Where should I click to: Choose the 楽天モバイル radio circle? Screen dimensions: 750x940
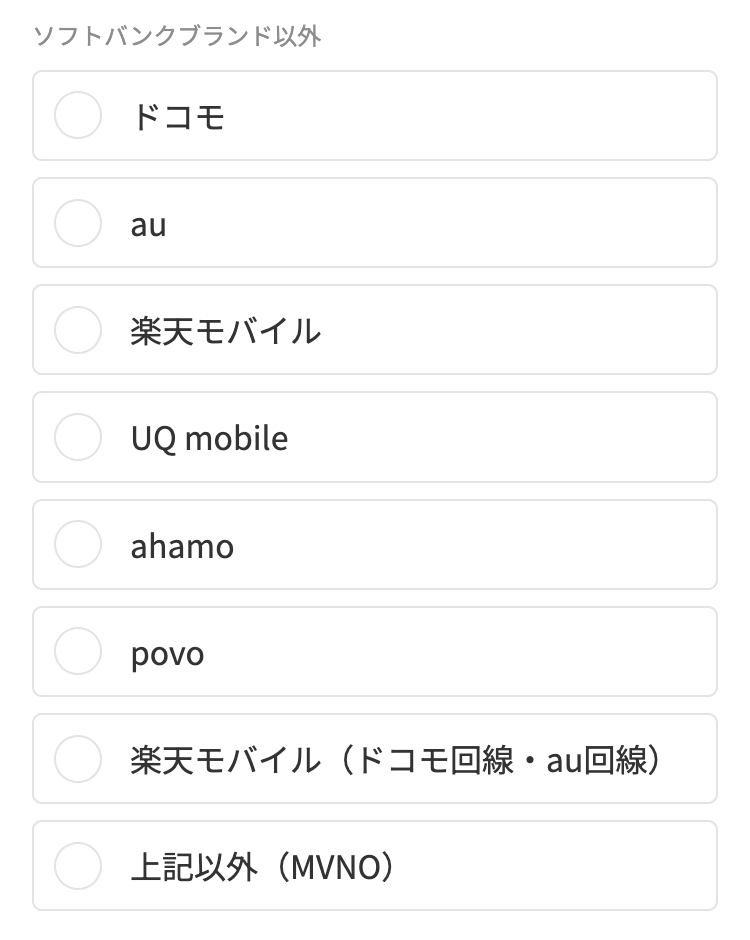(x=78, y=330)
